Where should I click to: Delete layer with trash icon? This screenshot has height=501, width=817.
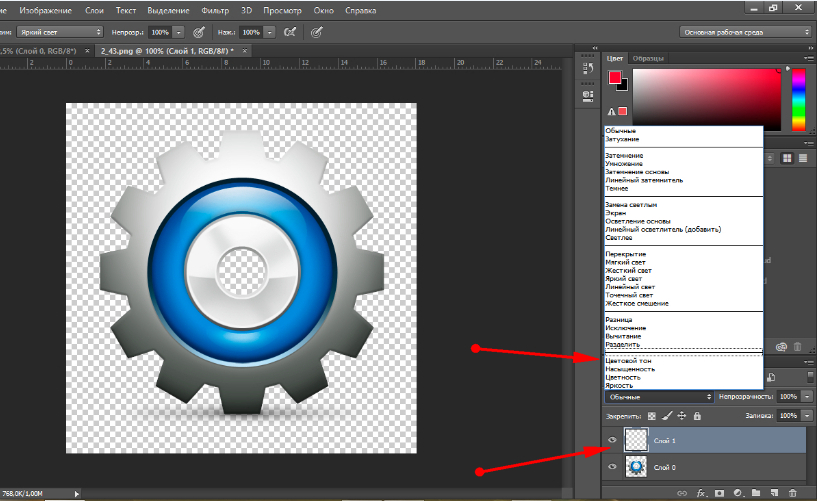(793, 493)
